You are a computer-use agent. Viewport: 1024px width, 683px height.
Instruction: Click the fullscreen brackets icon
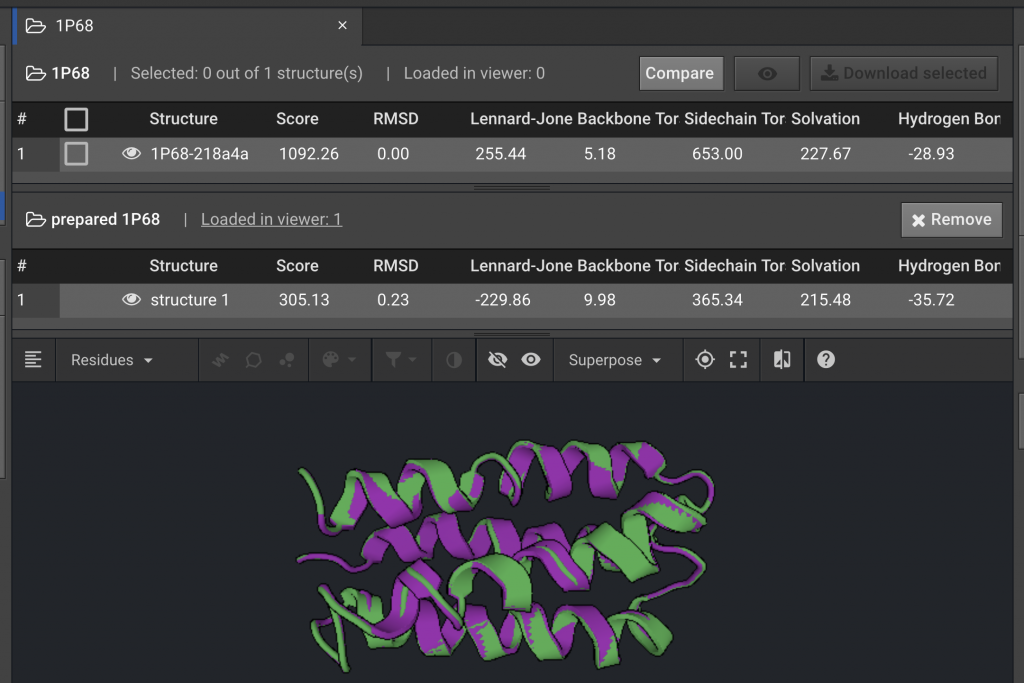click(x=739, y=360)
